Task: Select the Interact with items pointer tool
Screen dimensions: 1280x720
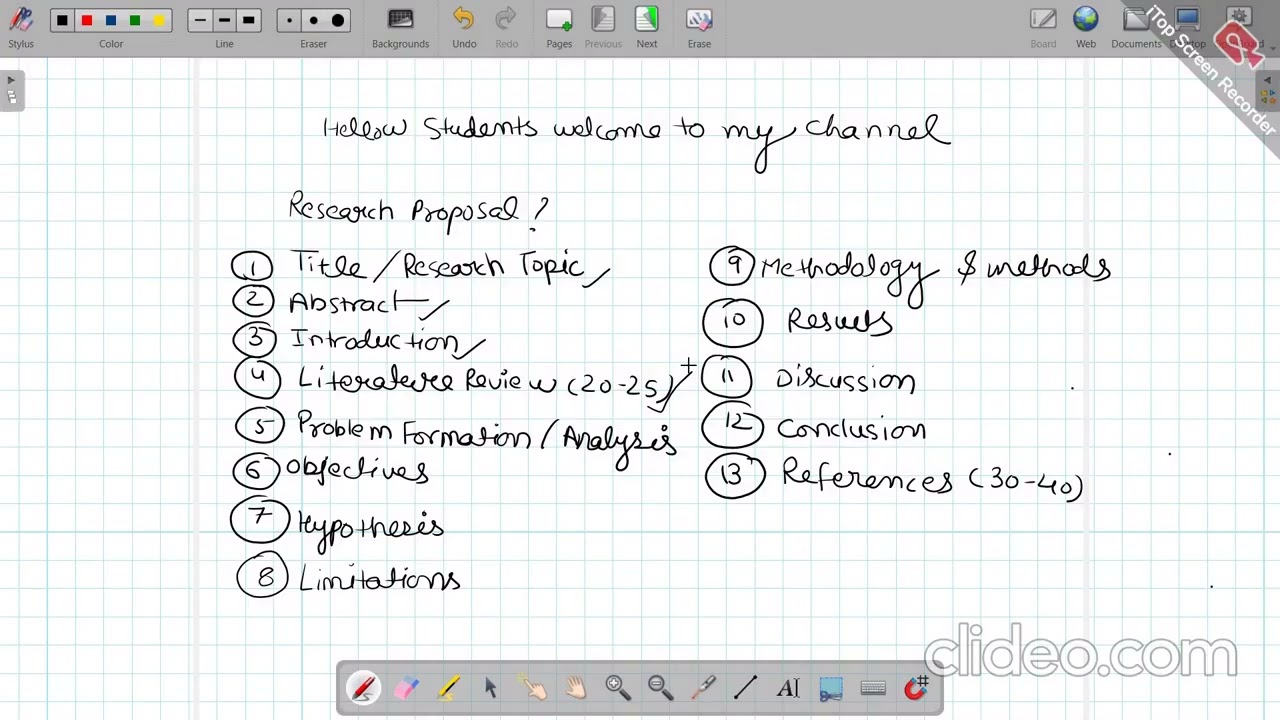Action: click(533, 688)
